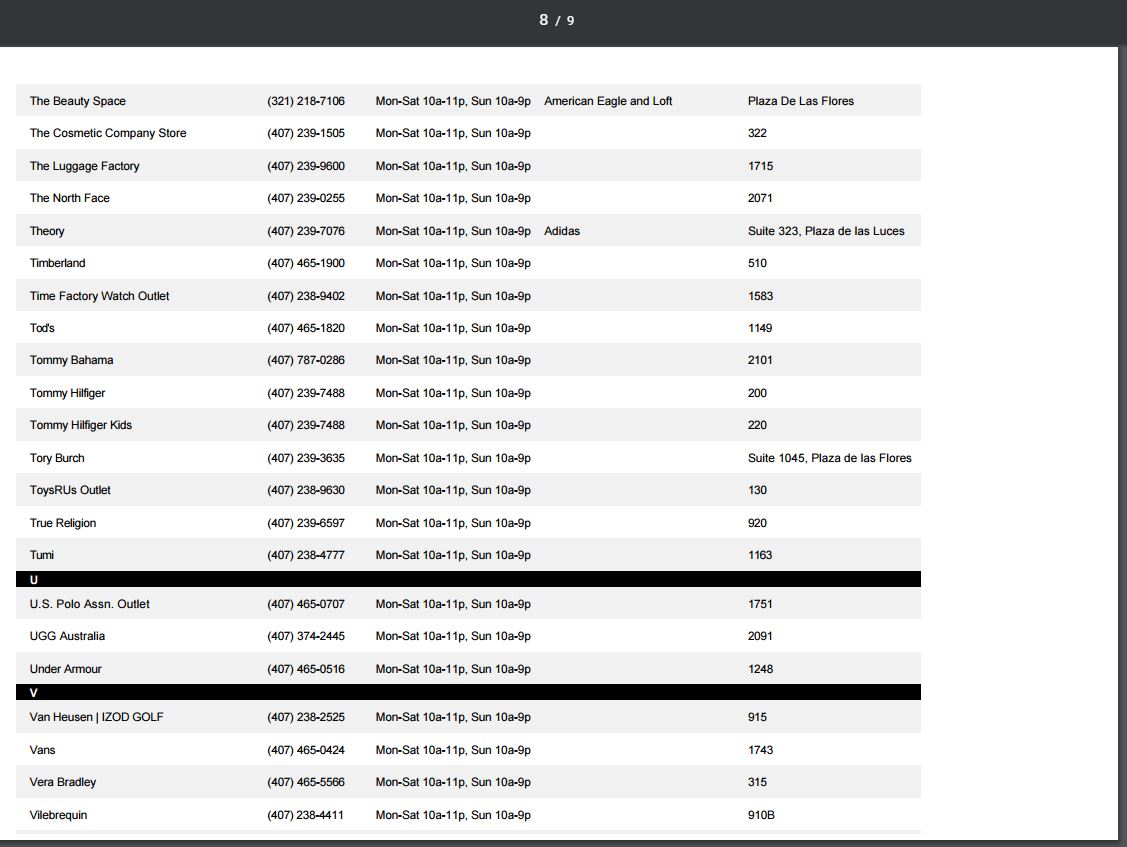Click Vilebrequin suite number 910B
Image resolution: width=1127 pixels, height=847 pixels.
click(761, 815)
